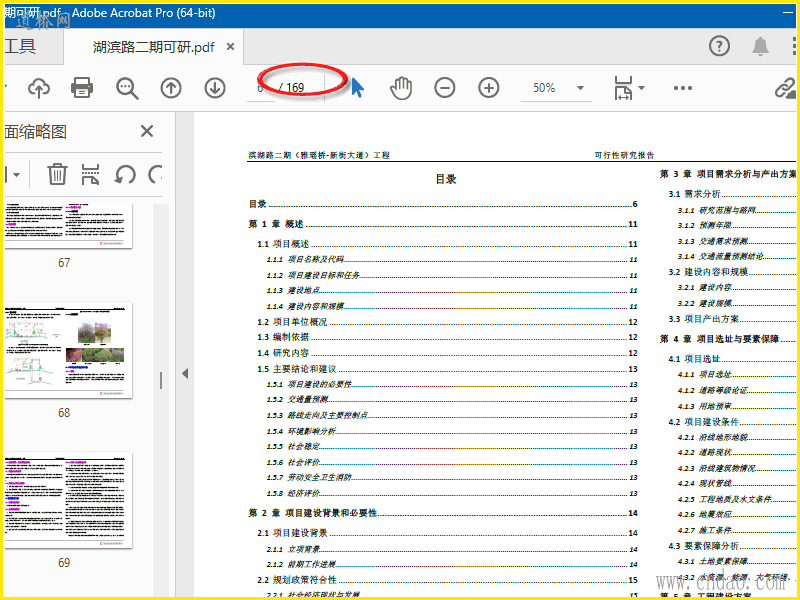Select the arrow selection tool
Screen dimensions: 800x600
358,88
